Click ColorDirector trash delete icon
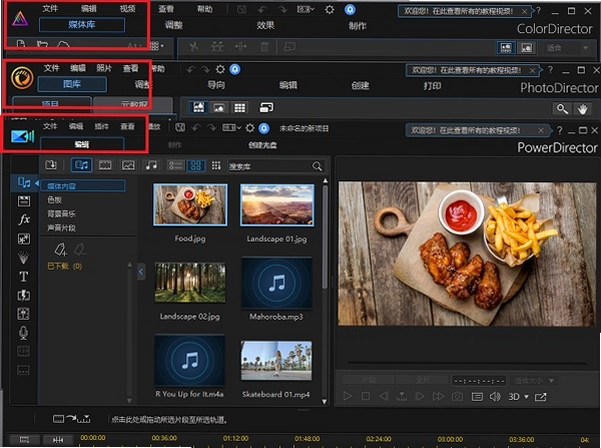This screenshot has height=448, width=601. point(264,47)
